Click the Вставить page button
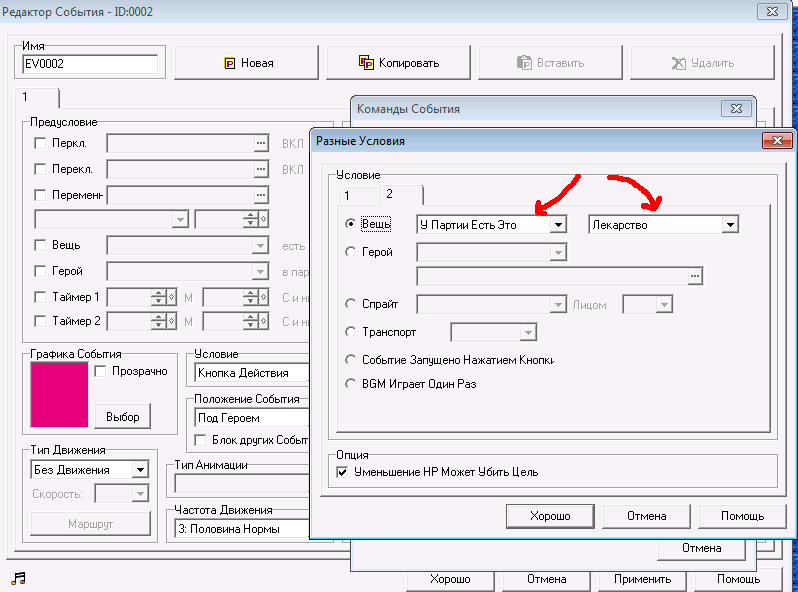The height and width of the screenshot is (592, 798). pyautogui.click(x=550, y=63)
